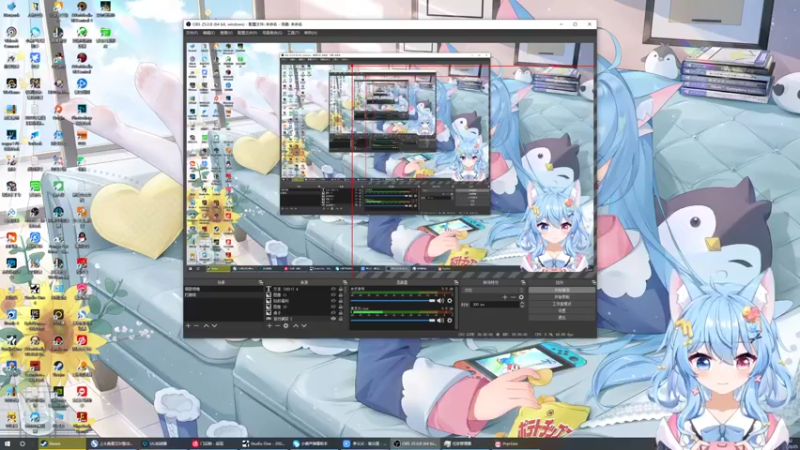Open Settings from the Controls dock

(561, 310)
